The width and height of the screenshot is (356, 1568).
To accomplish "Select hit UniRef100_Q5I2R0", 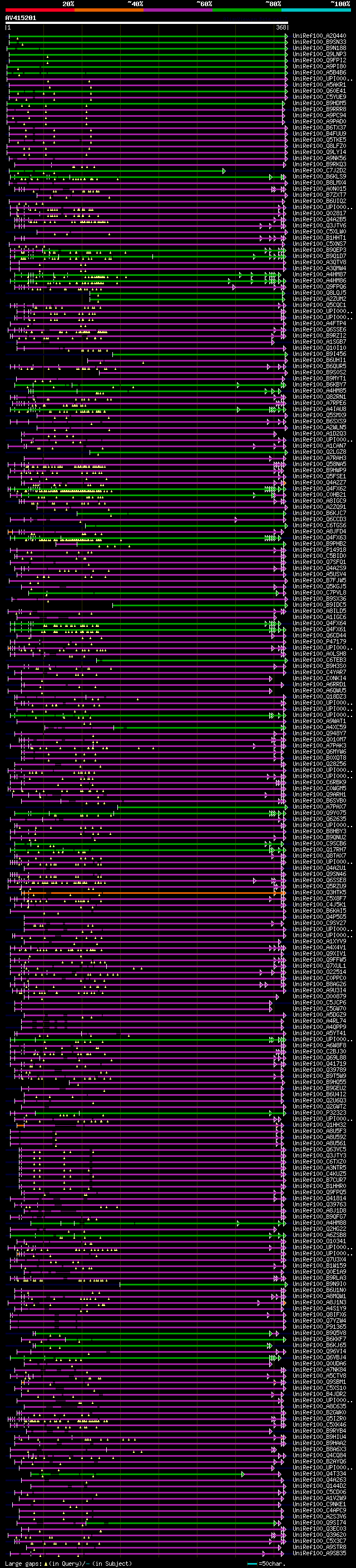I will pyautogui.click(x=319, y=1418).
